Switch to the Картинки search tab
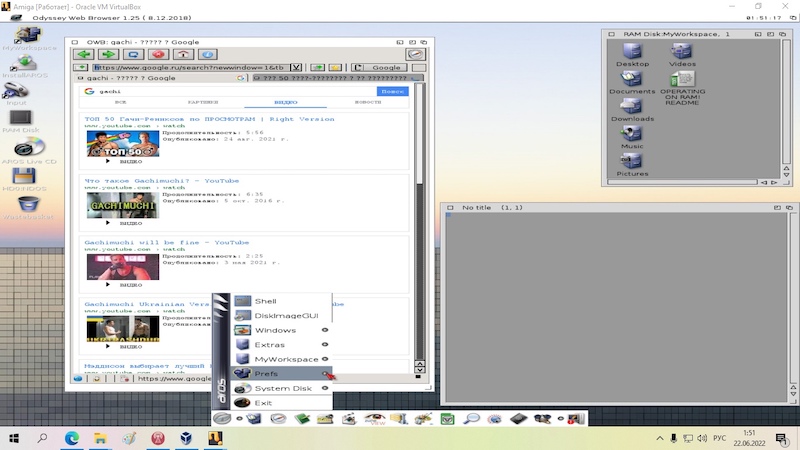The image size is (800, 450). coord(203,102)
